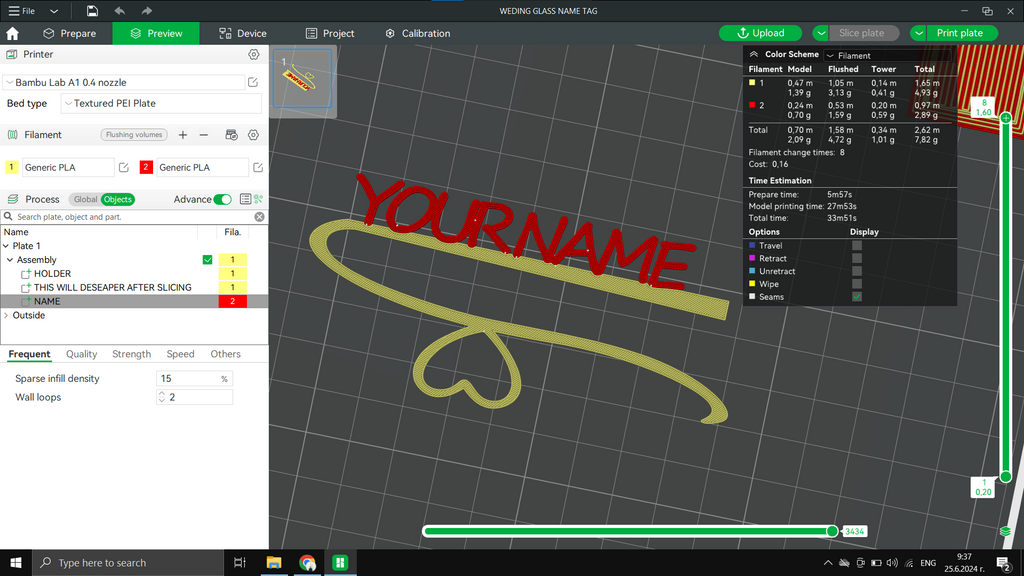Switch process mode to Global

click(85, 199)
